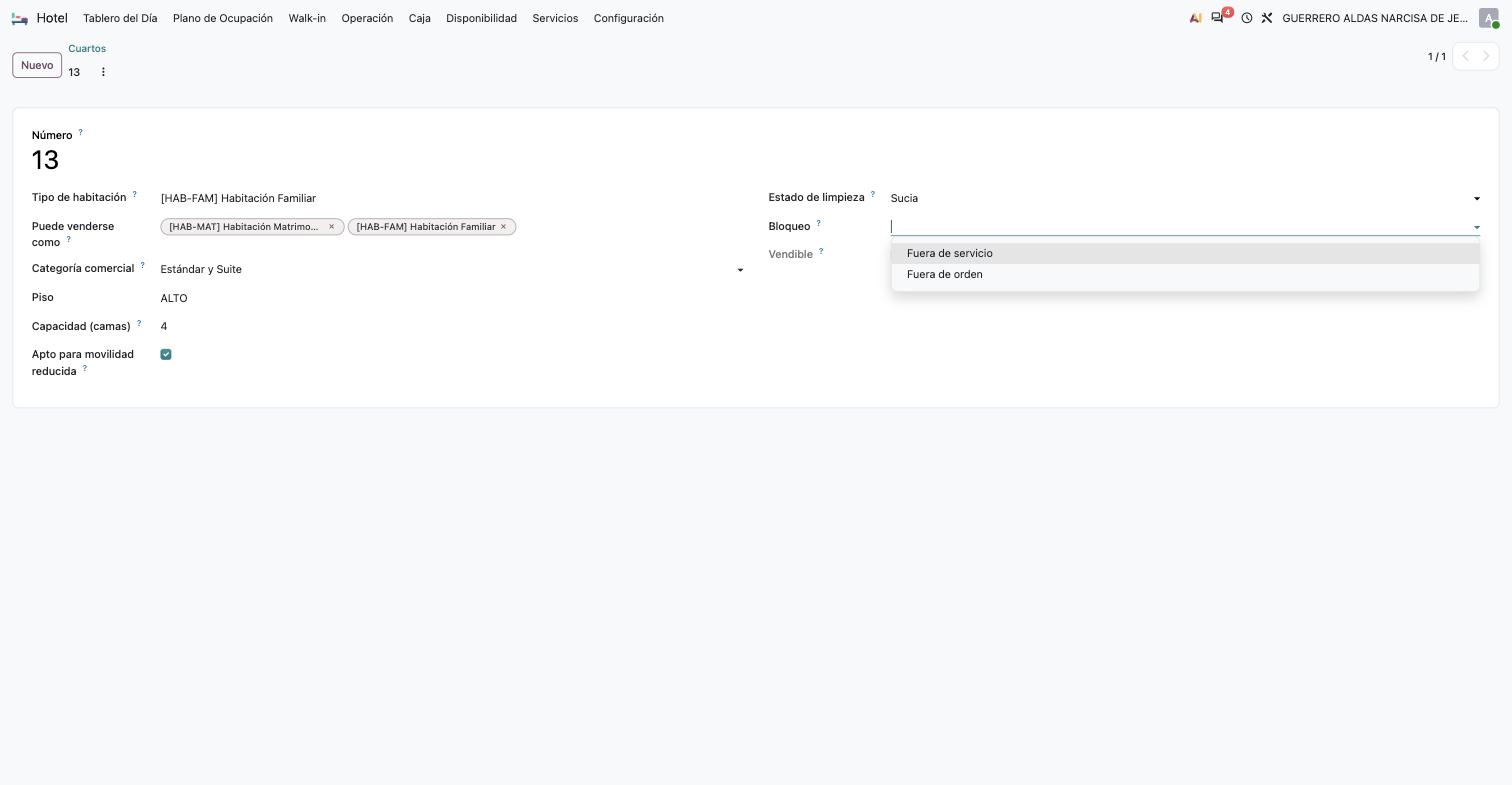Open the three-dot actions menu beside 13
1512x785 pixels.
103,72
